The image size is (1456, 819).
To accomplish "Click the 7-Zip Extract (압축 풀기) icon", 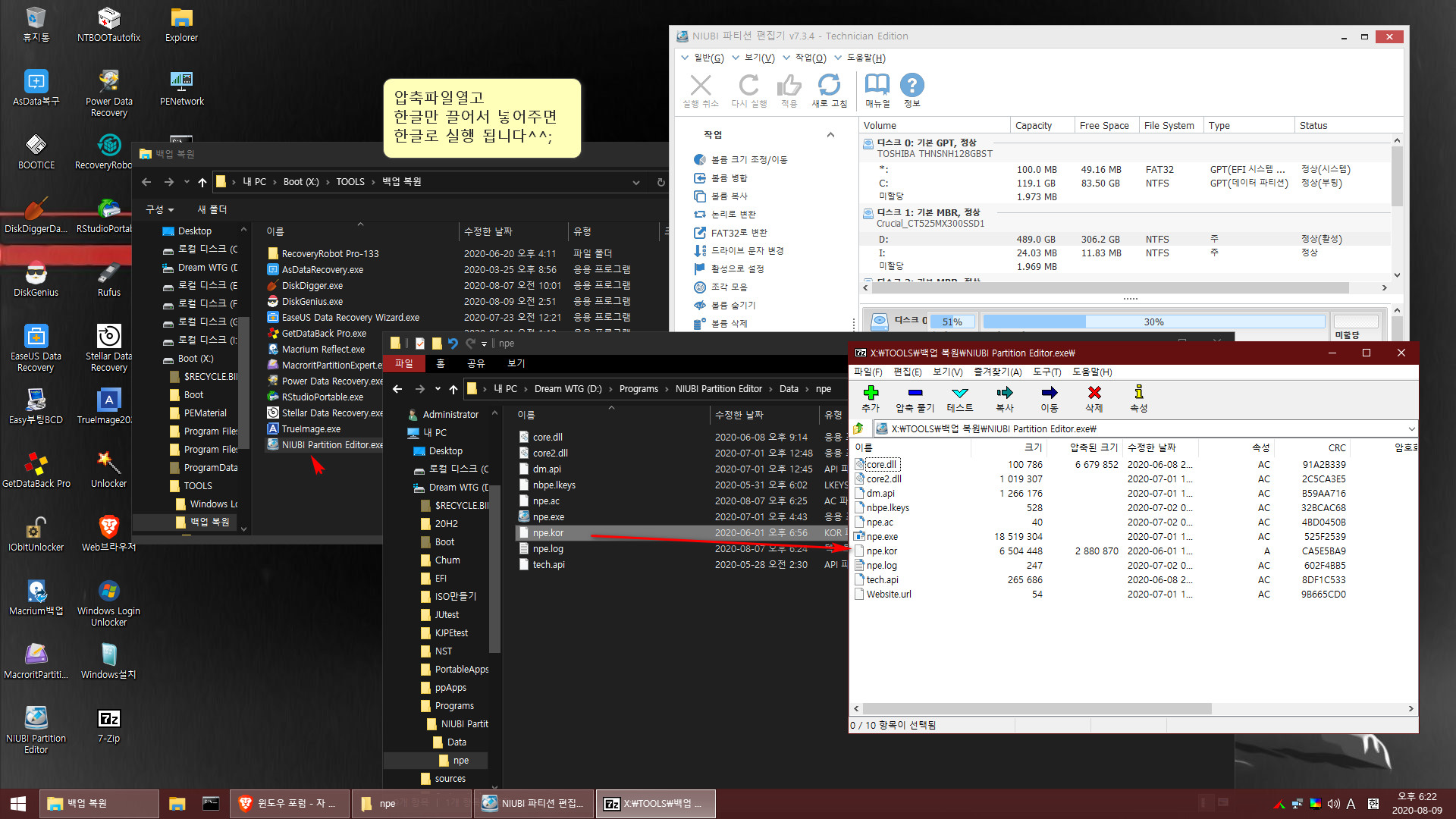I will pyautogui.click(x=915, y=392).
